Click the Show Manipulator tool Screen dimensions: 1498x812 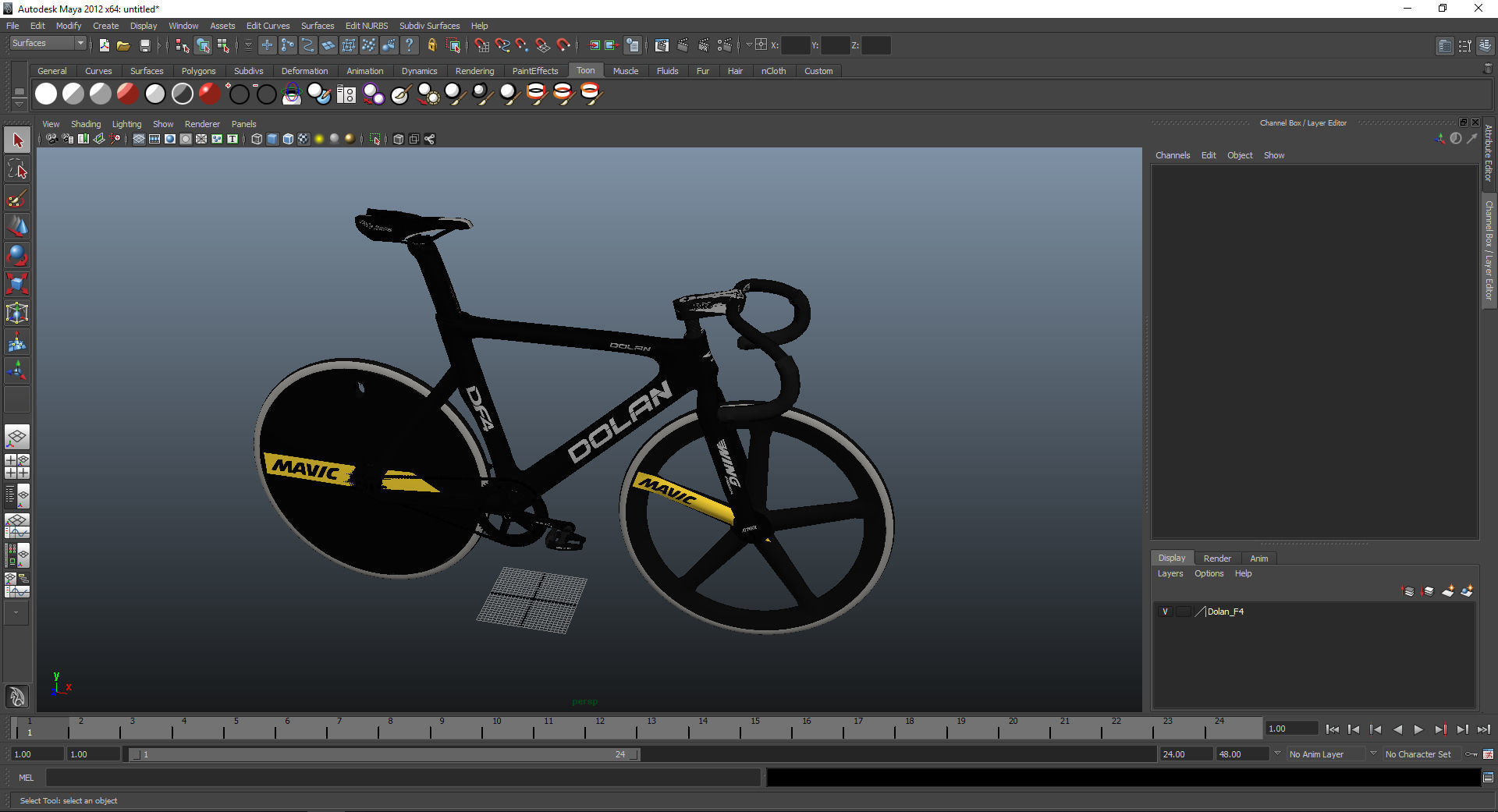click(x=17, y=371)
